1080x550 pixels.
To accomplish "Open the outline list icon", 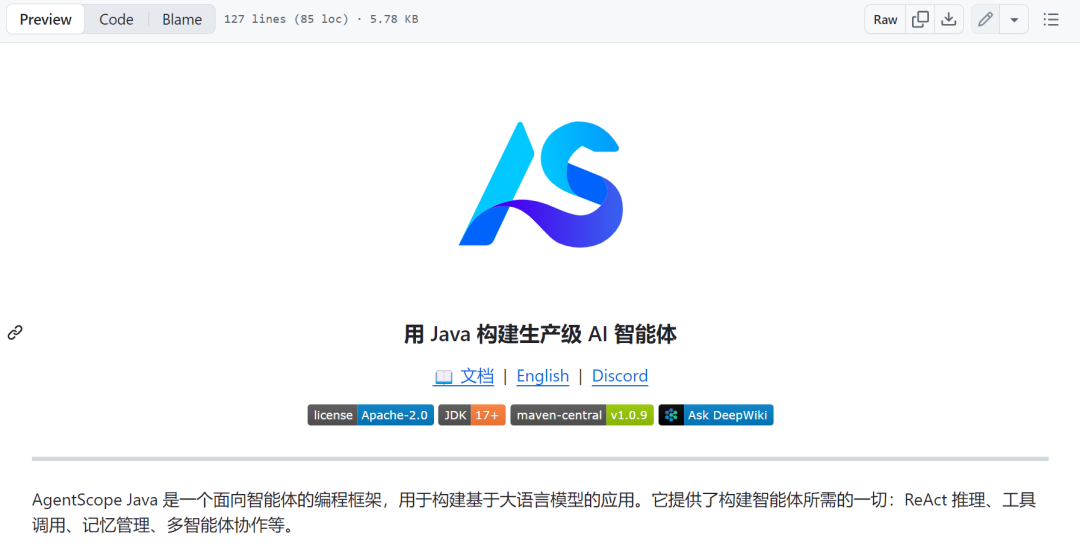I will (x=1050, y=19).
